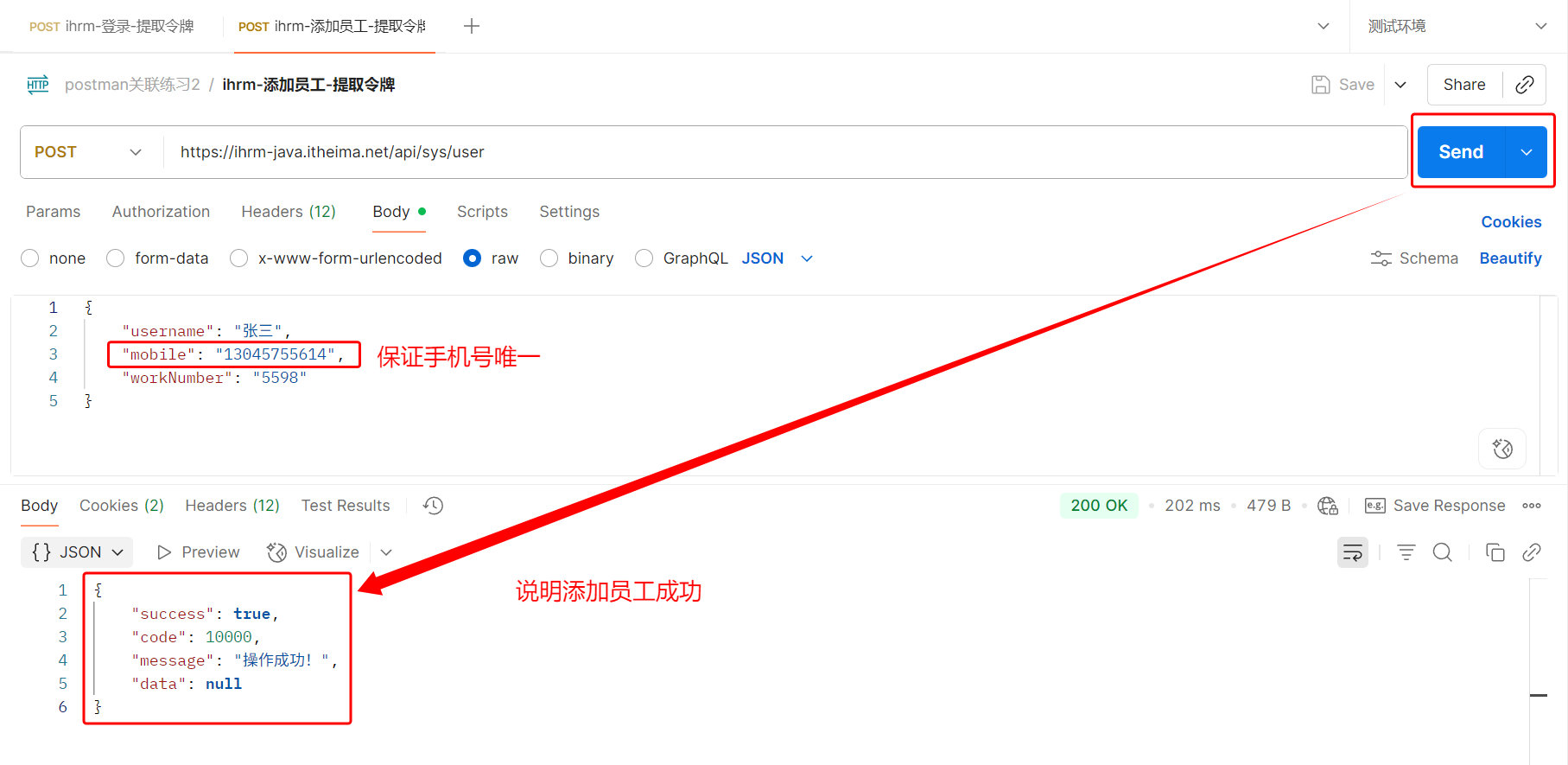Open the Cookies link
This screenshot has width=1568, height=765.
[1511, 222]
